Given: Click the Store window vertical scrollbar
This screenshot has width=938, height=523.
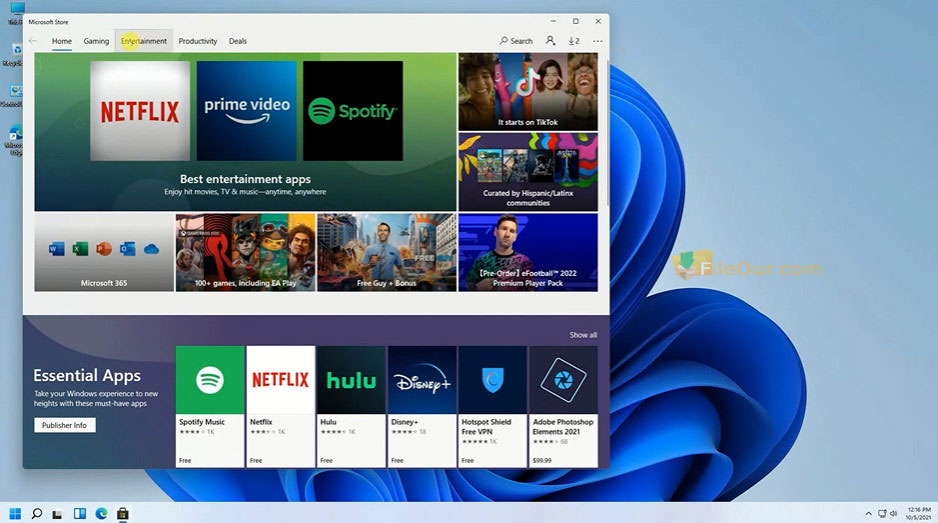Looking at the screenshot, I should 608,132.
